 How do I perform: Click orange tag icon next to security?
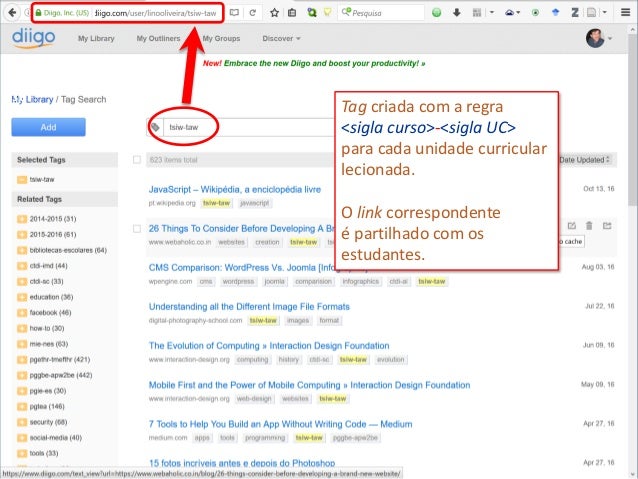22,422
